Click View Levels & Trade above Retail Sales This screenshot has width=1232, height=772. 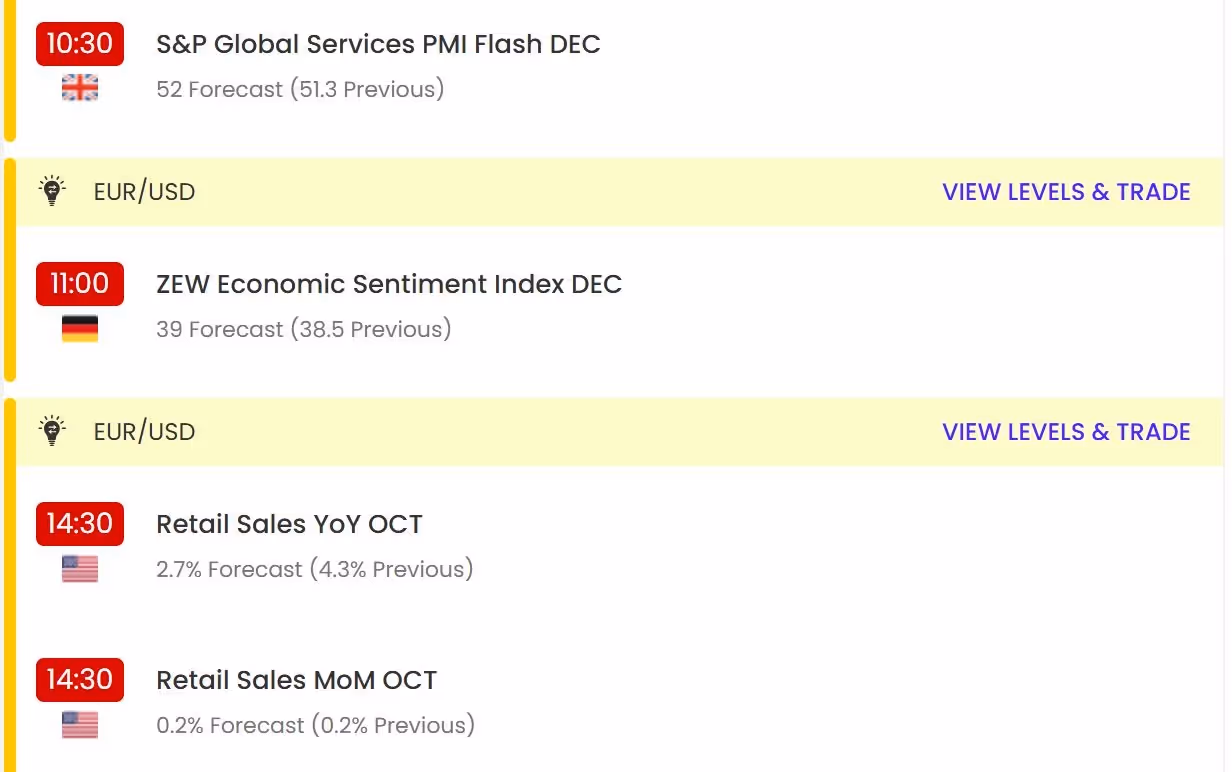tap(1066, 432)
